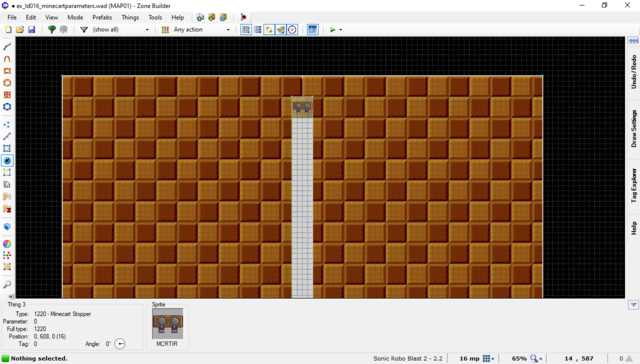Switch to Things mode
This screenshot has height=364, width=640.
[7, 160]
